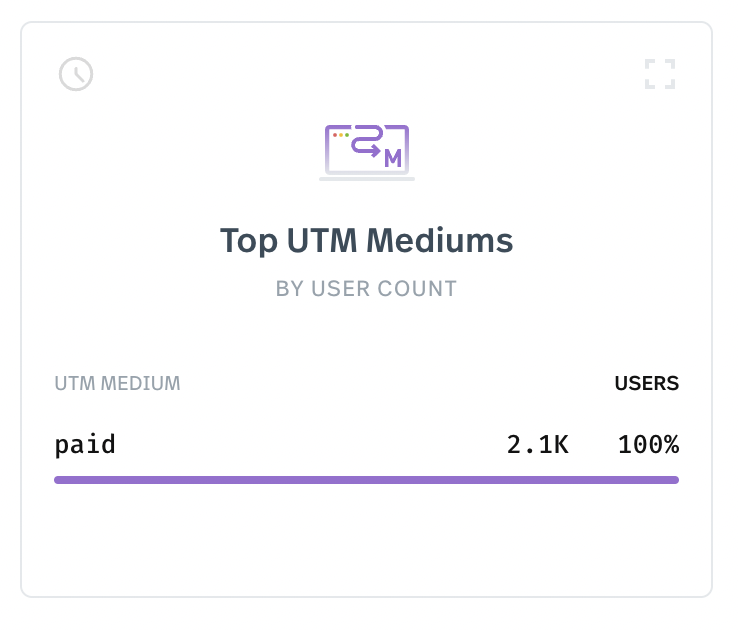
Task: Click the gray laptop base under the illustration
Action: (x=367, y=179)
